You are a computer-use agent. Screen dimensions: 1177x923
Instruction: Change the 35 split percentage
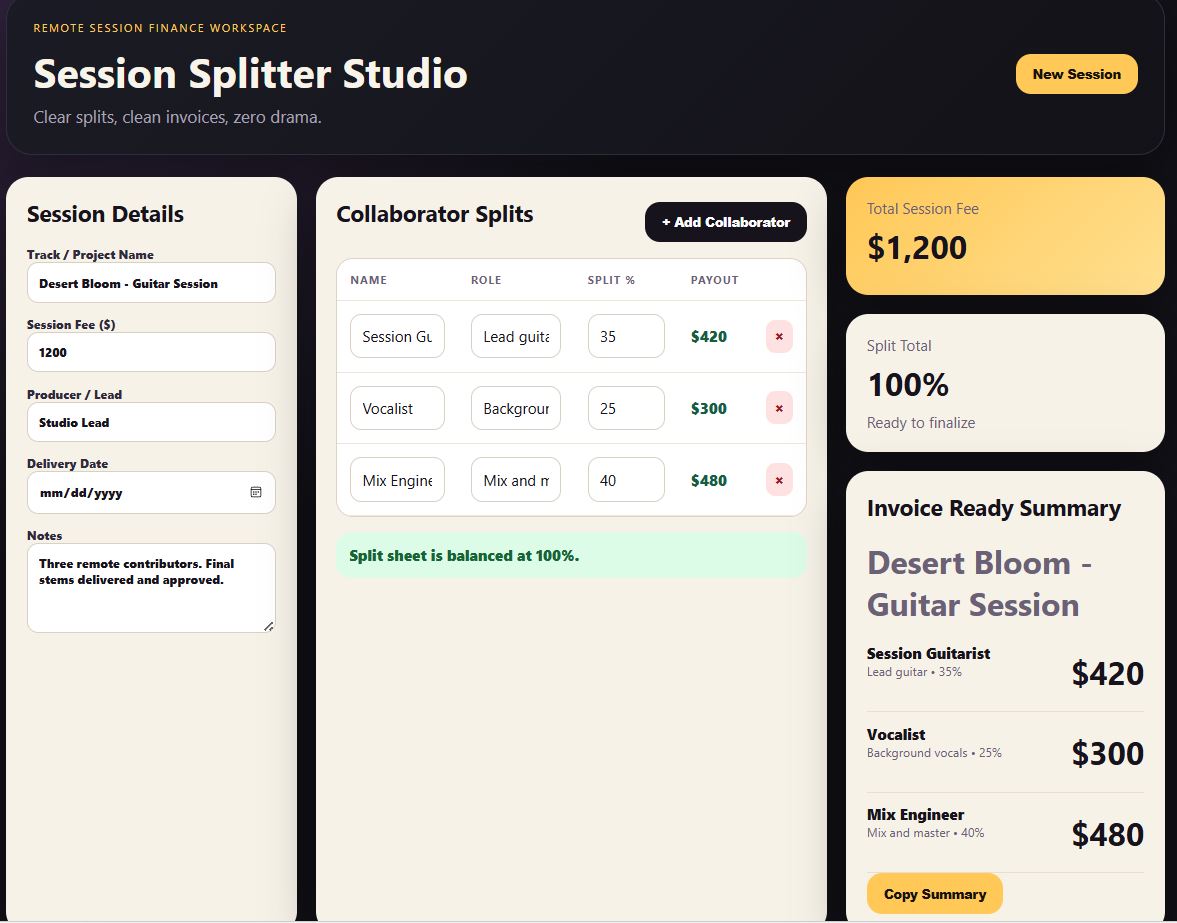coord(626,336)
